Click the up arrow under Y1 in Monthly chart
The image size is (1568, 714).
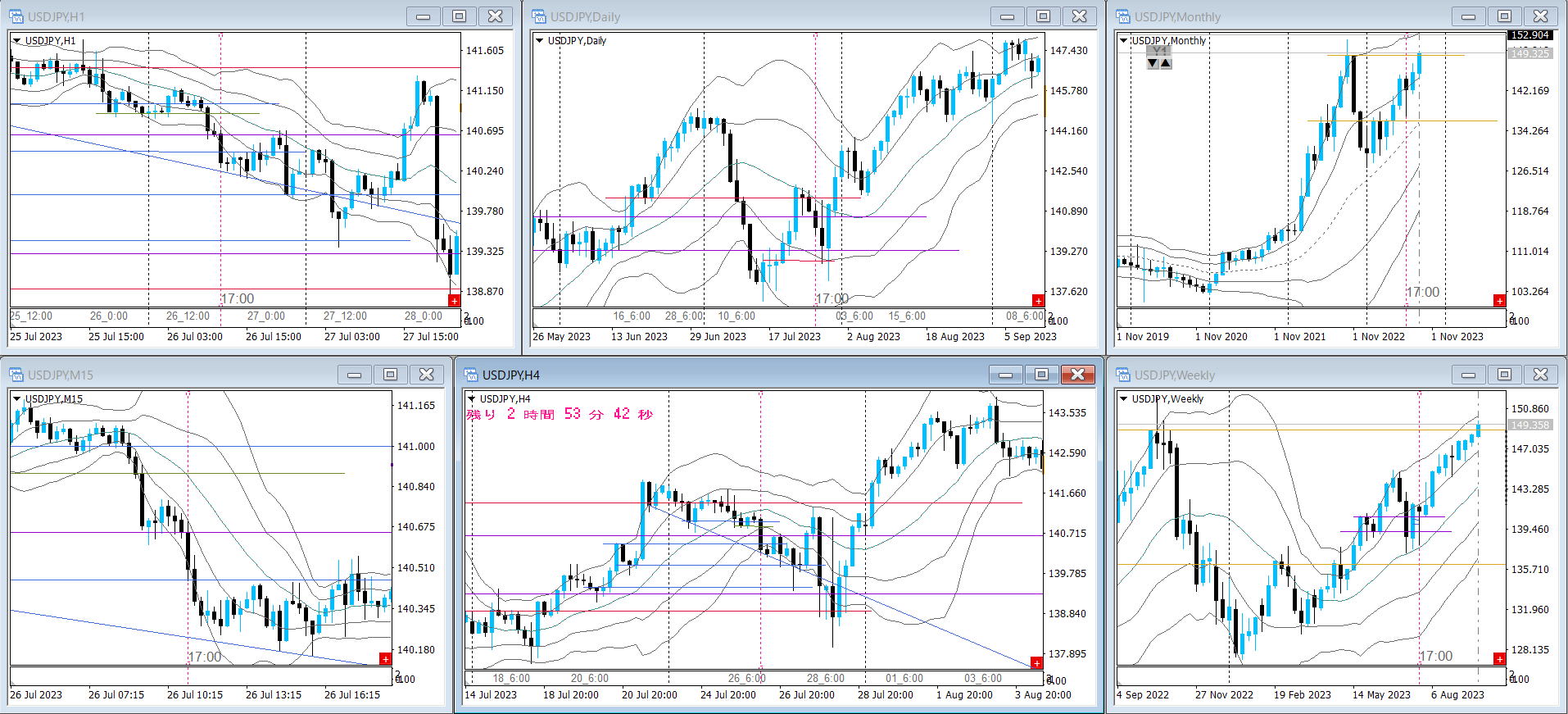1166,63
